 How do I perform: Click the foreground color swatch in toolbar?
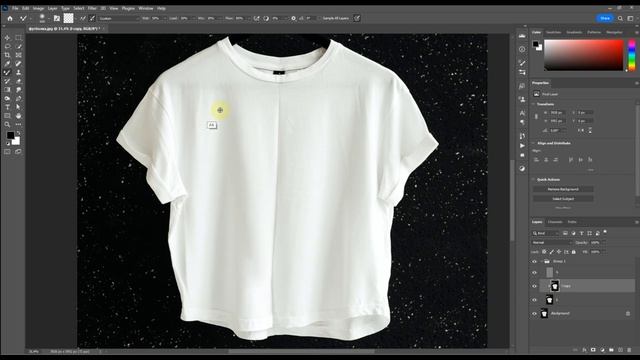10,135
